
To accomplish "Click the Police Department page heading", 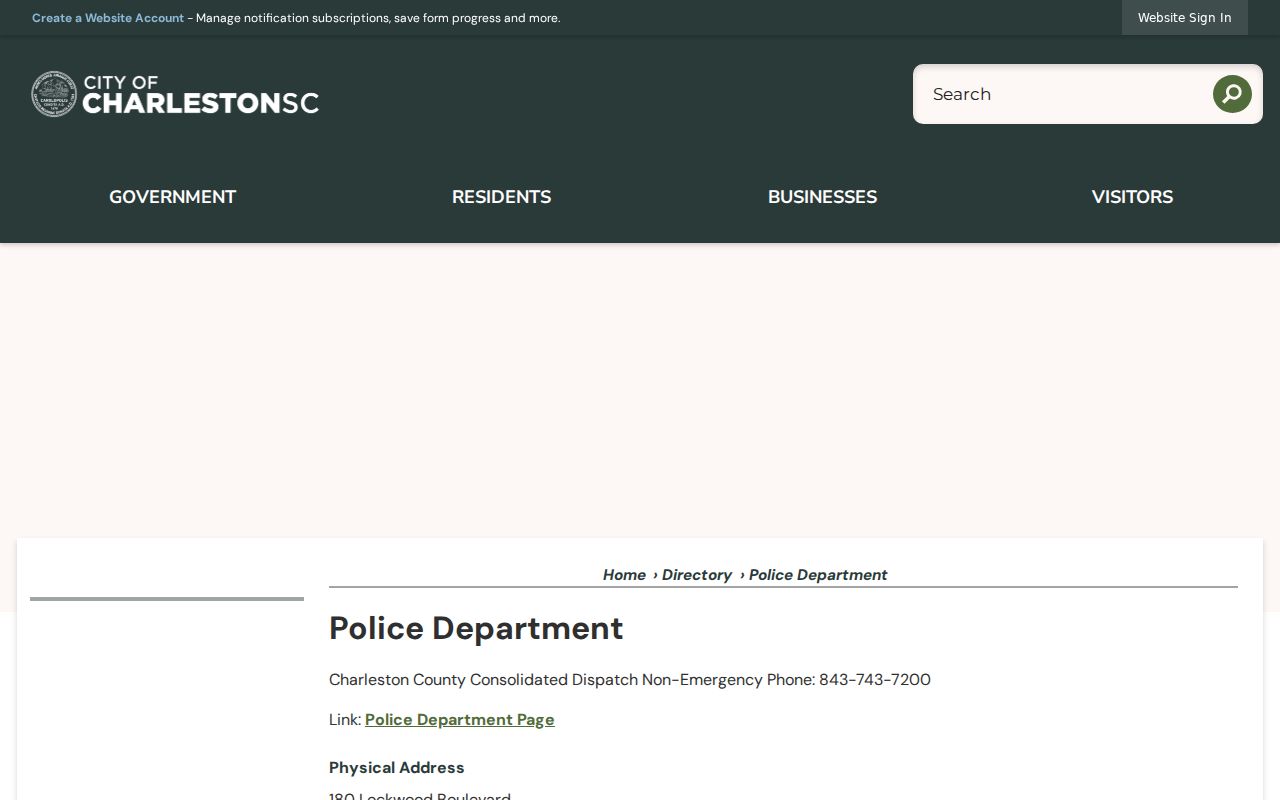I will click(476, 628).
